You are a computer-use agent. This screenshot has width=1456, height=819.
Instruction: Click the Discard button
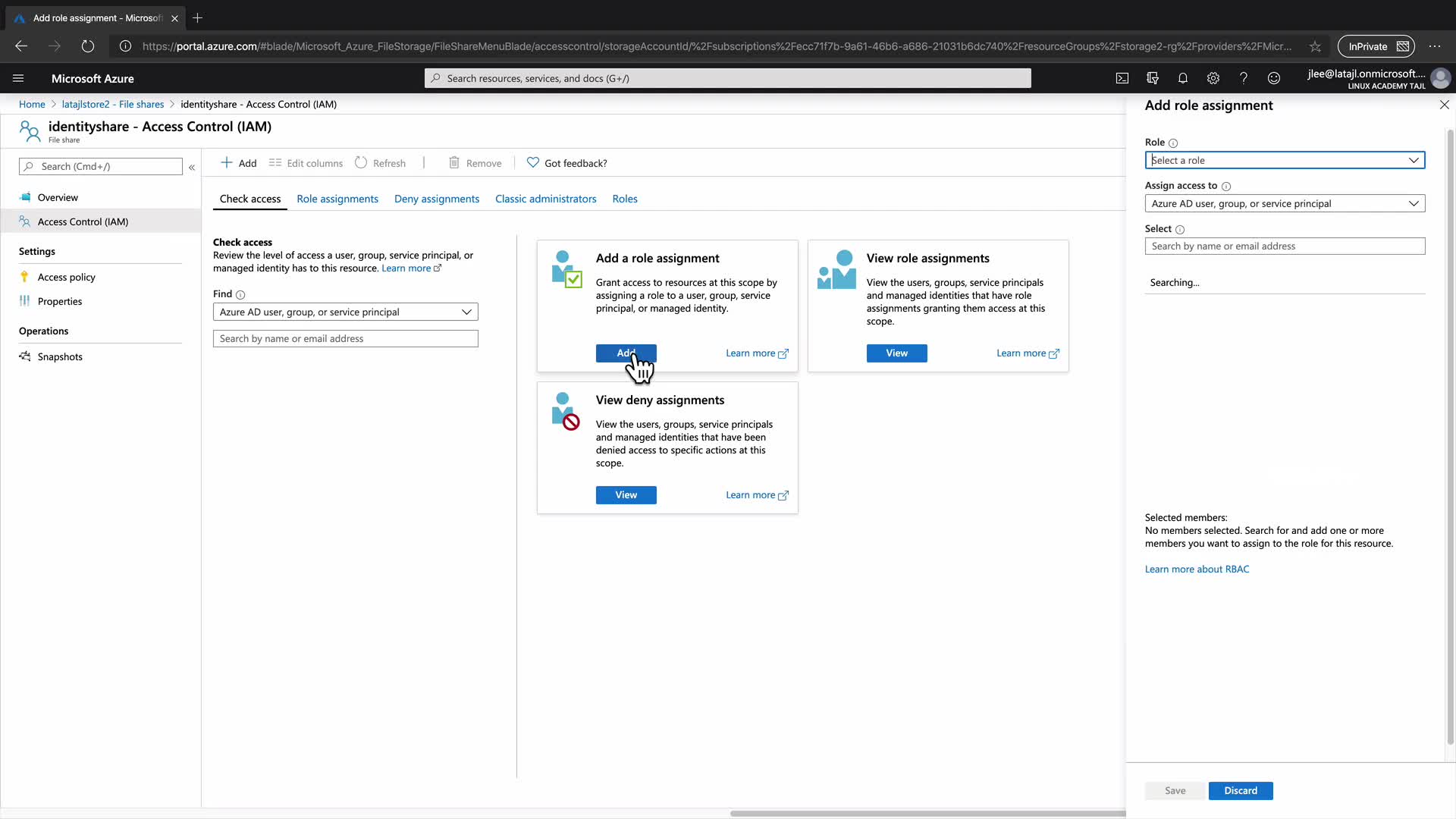tap(1241, 790)
